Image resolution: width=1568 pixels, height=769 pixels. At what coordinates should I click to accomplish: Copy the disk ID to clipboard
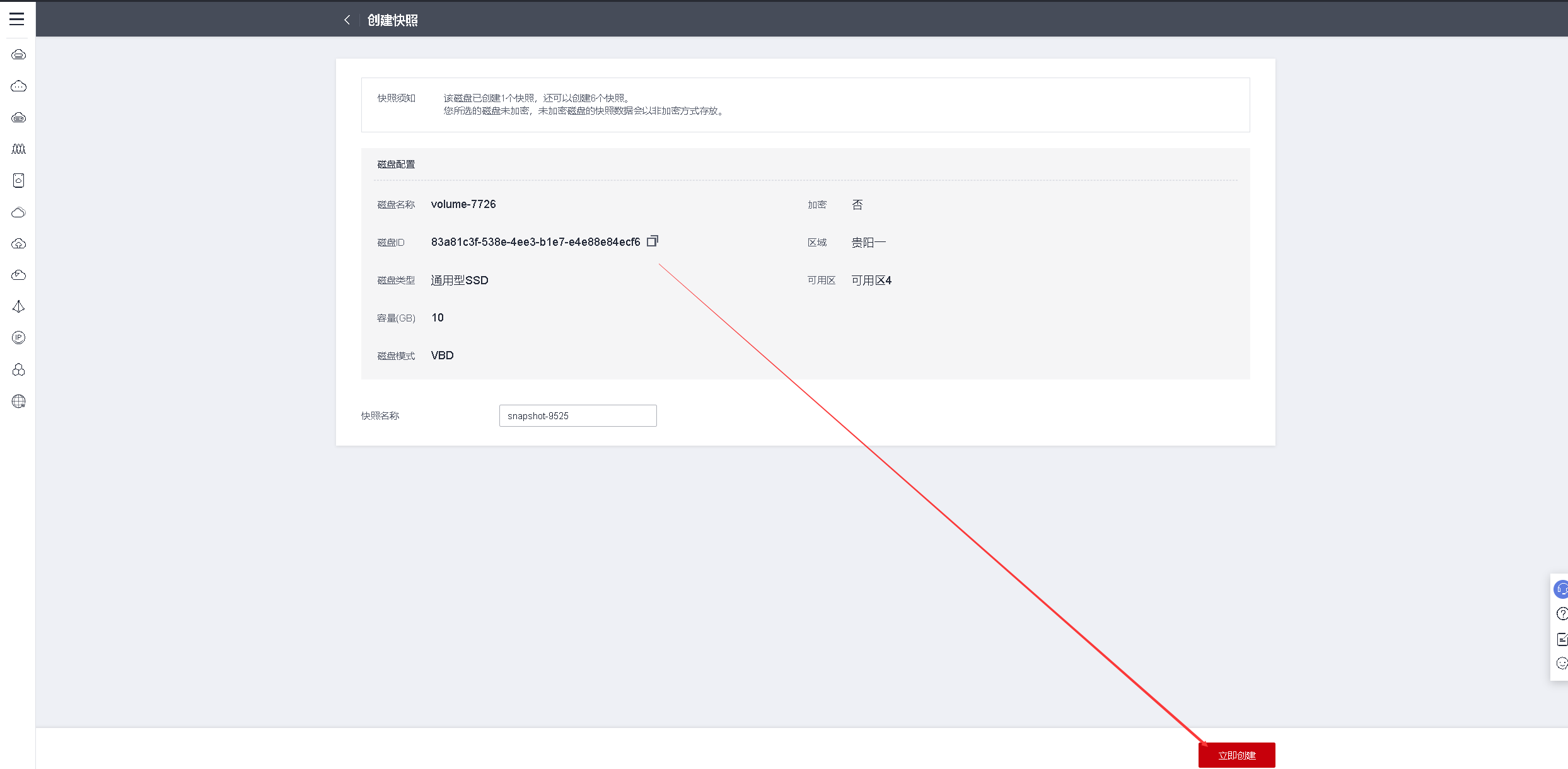653,241
